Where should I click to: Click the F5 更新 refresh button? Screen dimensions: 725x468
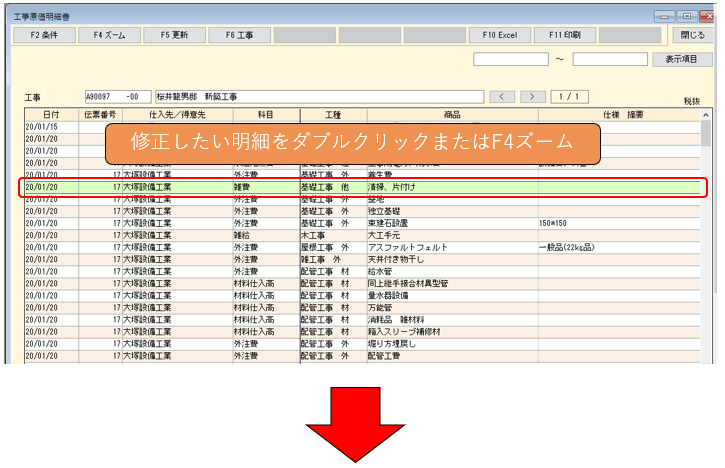click(174, 35)
